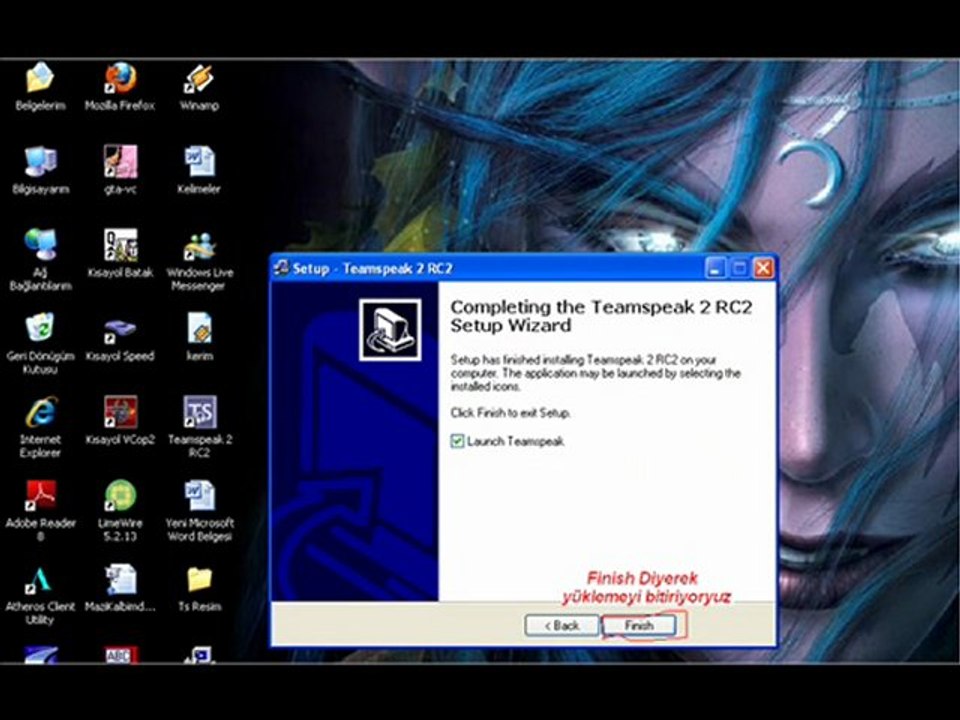Click the Setup - Teamspeak 2 RC2 title
Image resolution: width=960 pixels, height=720 pixels.
372,269
